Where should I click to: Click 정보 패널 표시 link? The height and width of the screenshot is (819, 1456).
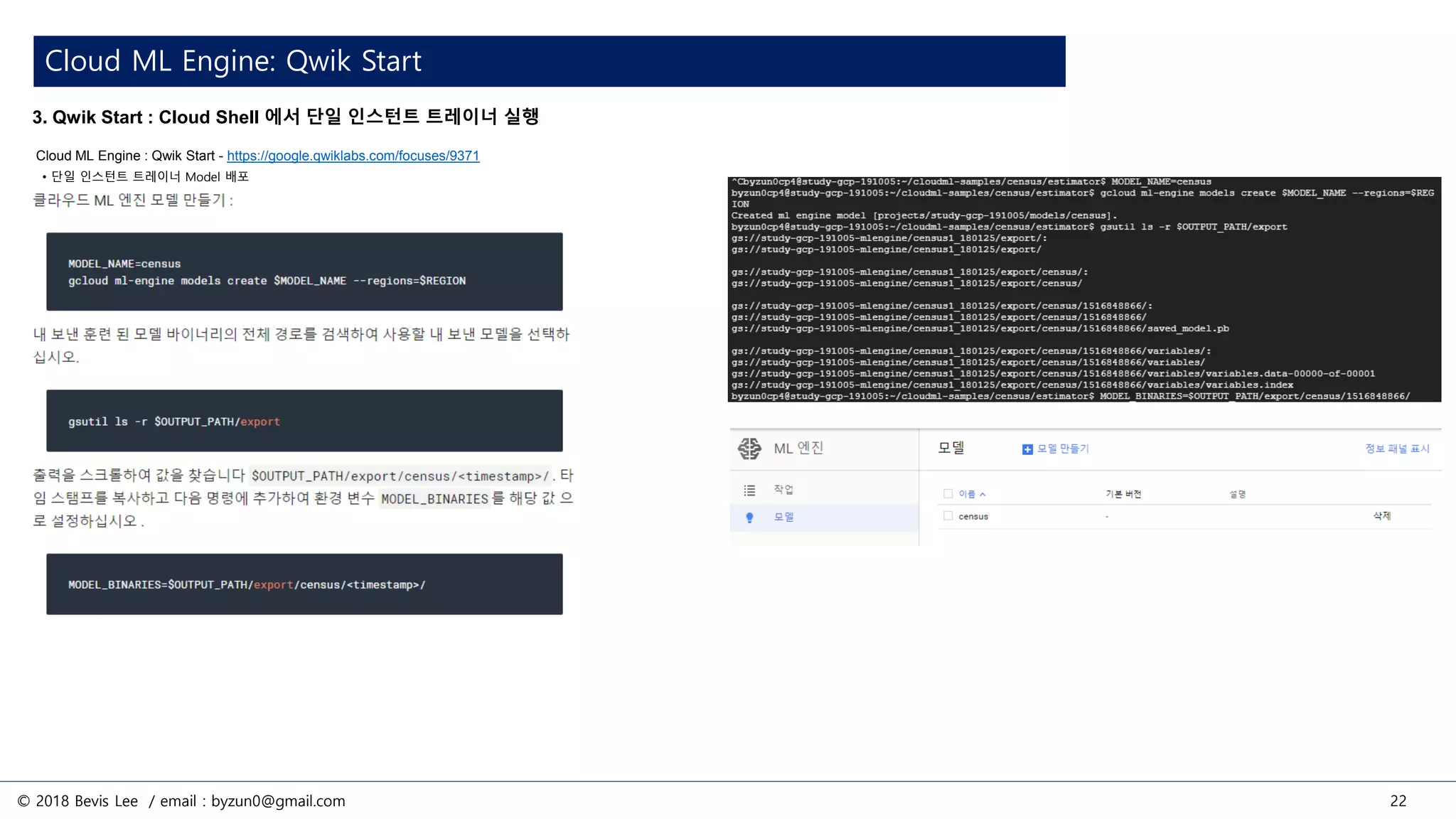[x=1397, y=449]
